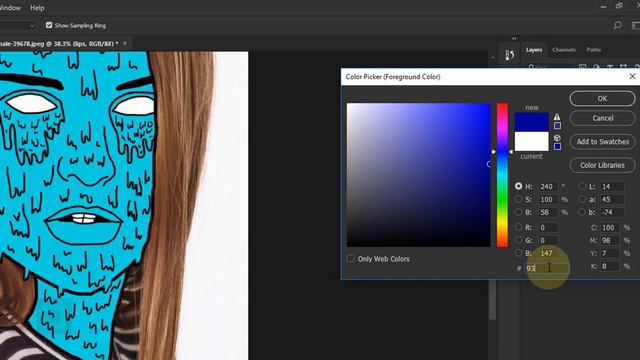Click the K black field showing 8
The height and width of the screenshot is (360, 640).
coord(610,267)
